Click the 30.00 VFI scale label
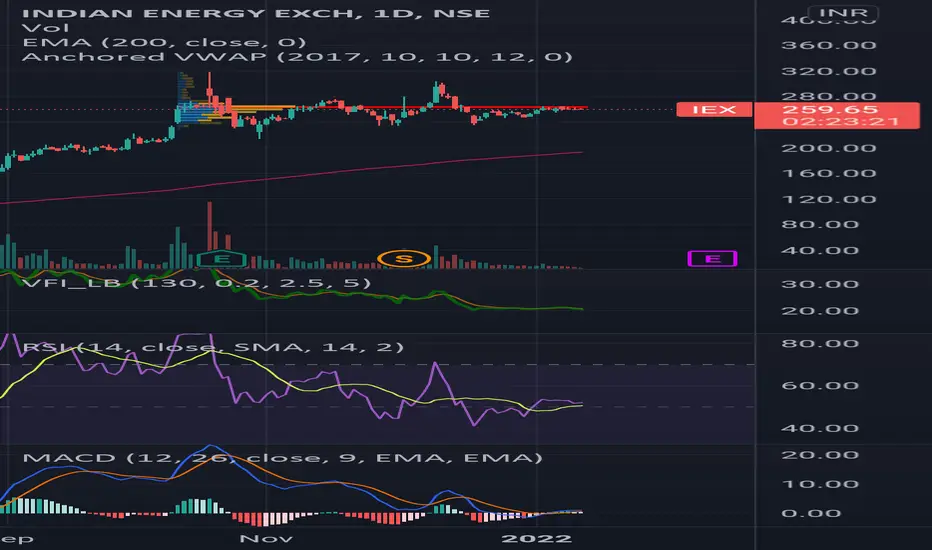 (820, 284)
